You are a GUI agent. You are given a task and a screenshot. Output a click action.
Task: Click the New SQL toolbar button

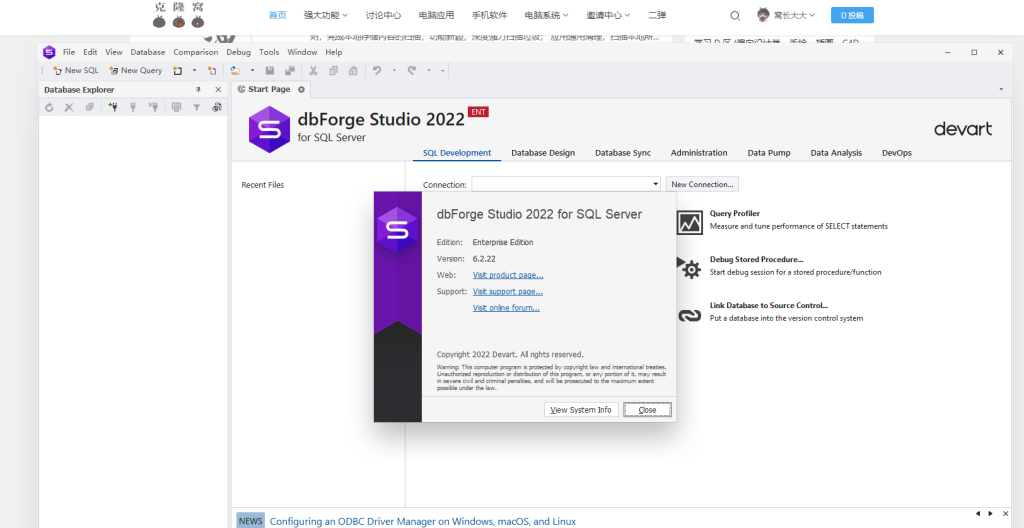tap(76, 71)
